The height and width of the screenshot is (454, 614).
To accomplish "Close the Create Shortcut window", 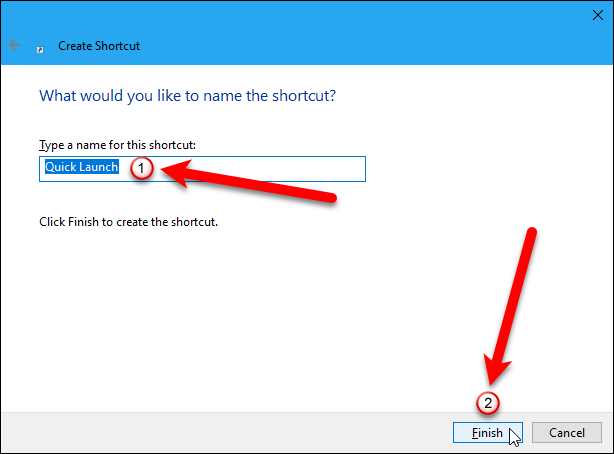I will [x=598, y=15].
